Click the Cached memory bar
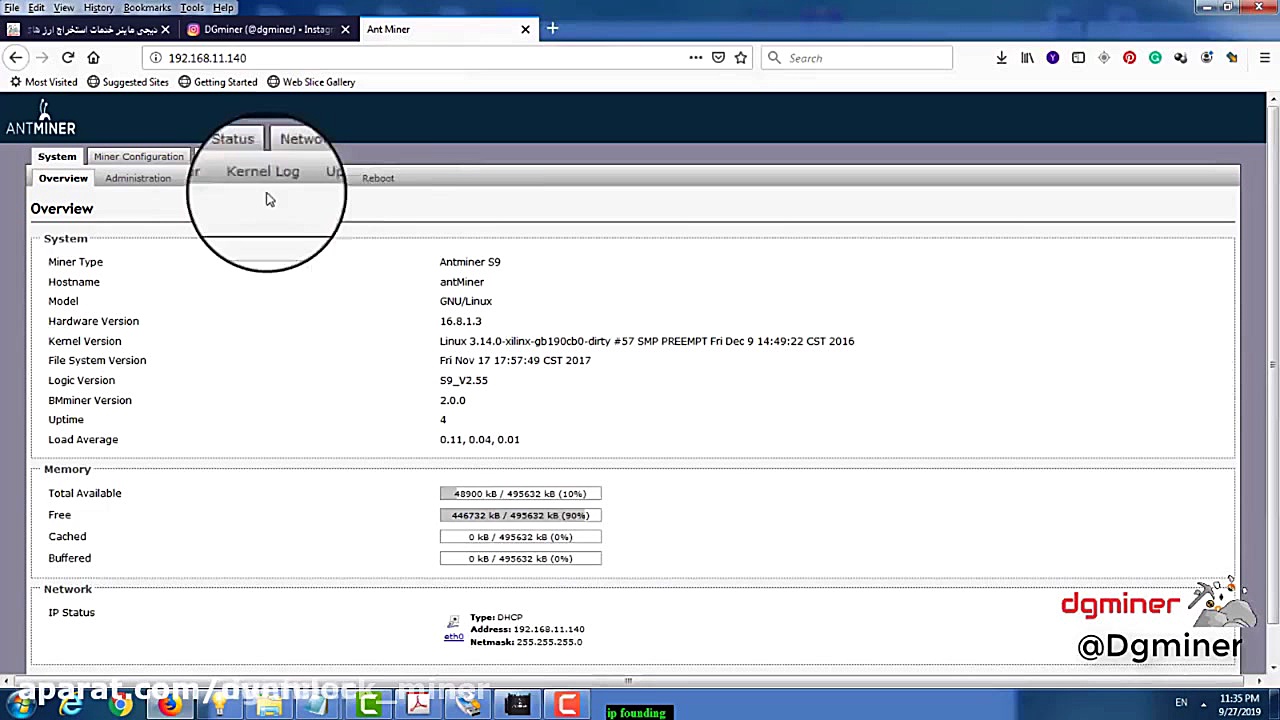 (x=520, y=537)
